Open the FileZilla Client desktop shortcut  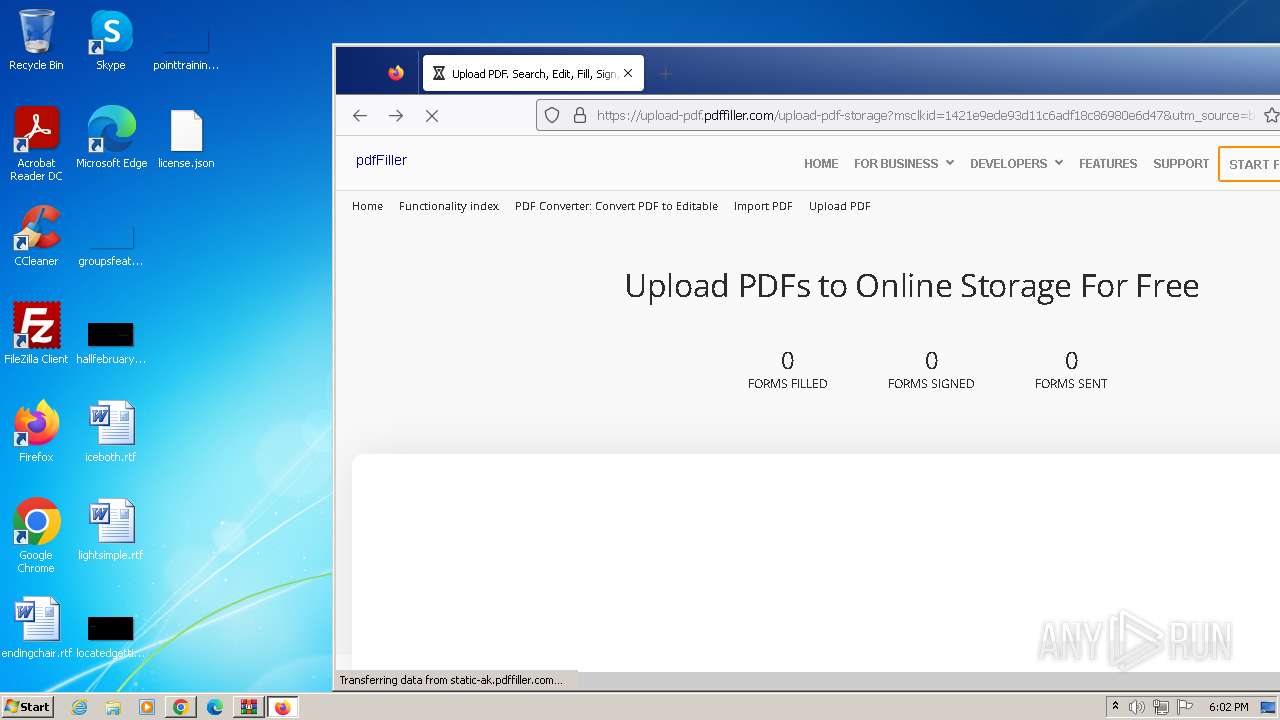pyautogui.click(x=36, y=334)
